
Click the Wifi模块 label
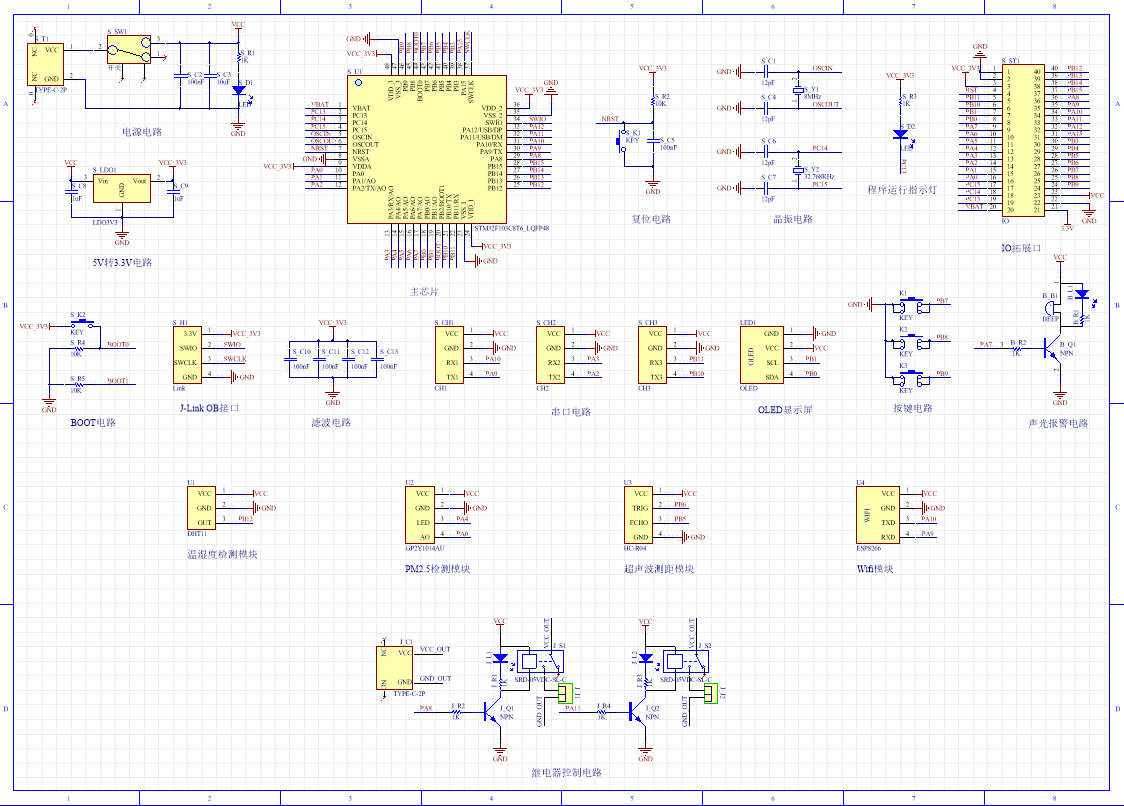click(875, 569)
